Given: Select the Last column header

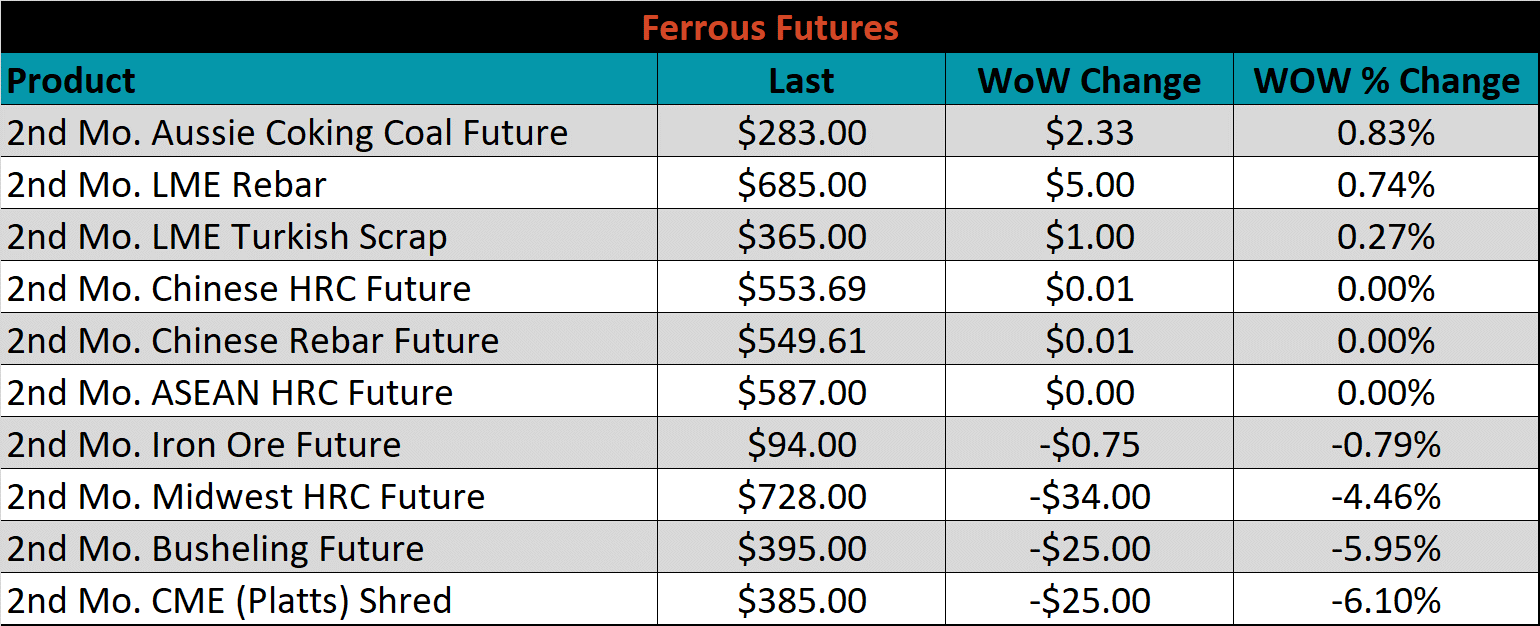Looking at the screenshot, I should click(x=801, y=80).
